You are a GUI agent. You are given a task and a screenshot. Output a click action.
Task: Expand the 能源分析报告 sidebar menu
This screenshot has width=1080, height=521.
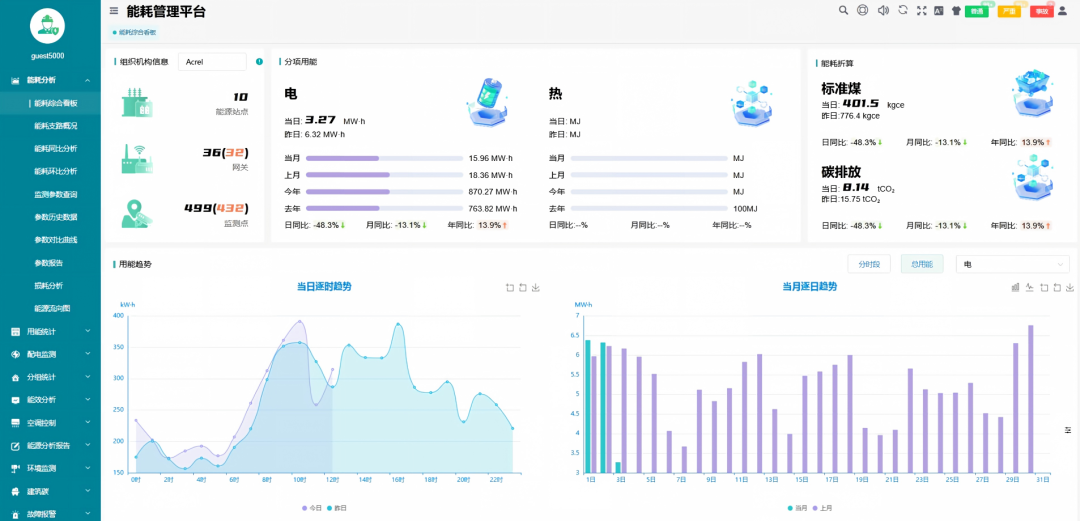point(50,445)
